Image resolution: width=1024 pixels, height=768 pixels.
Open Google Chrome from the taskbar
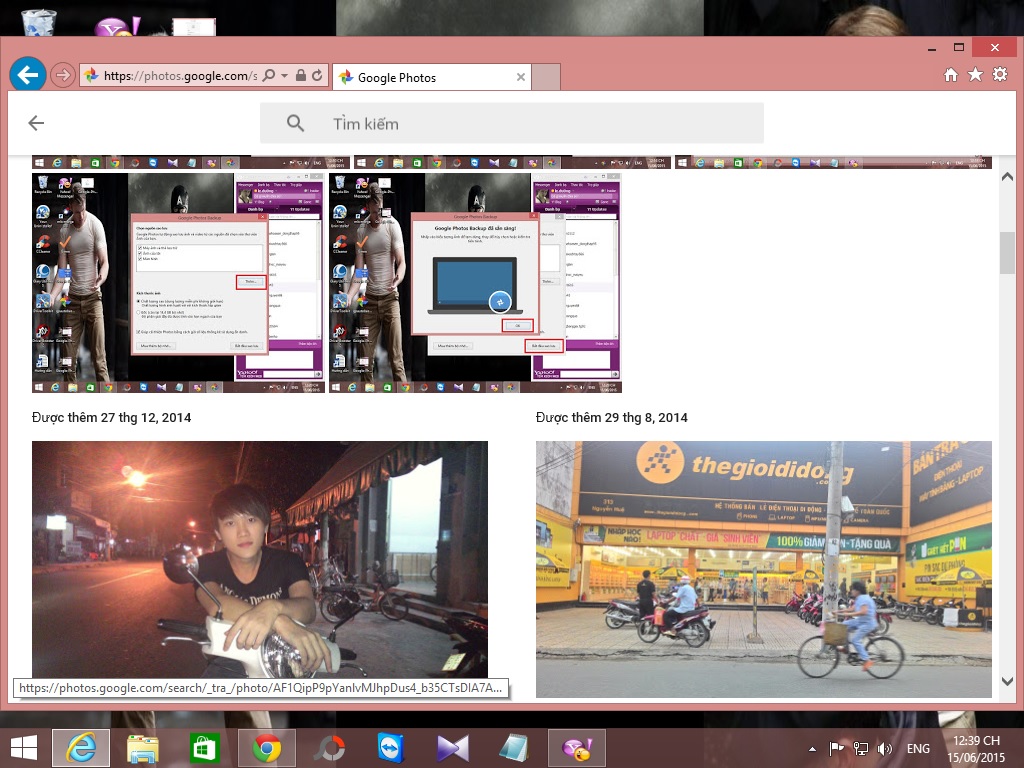tap(266, 748)
